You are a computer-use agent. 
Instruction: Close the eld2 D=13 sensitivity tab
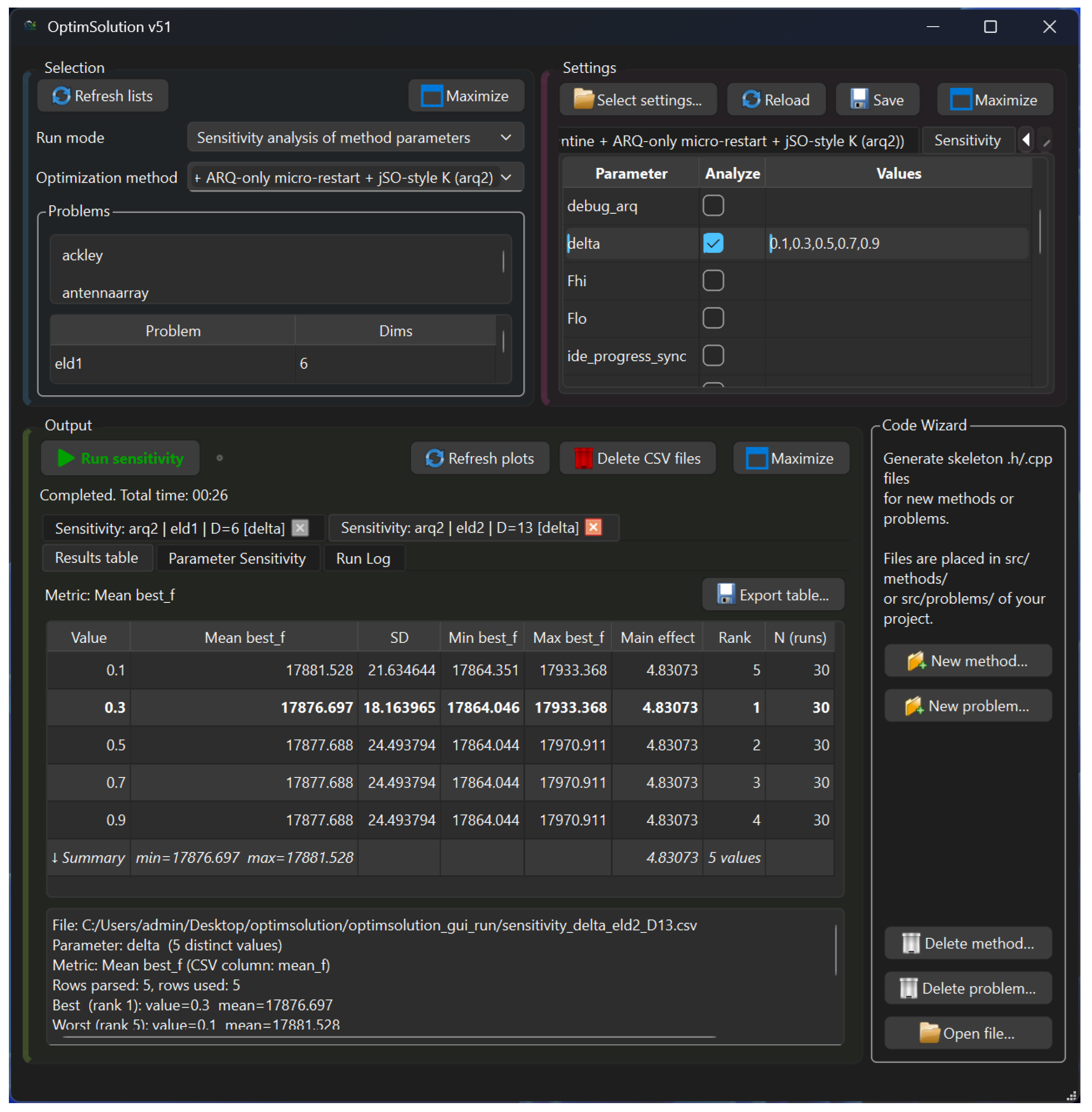(594, 528)
